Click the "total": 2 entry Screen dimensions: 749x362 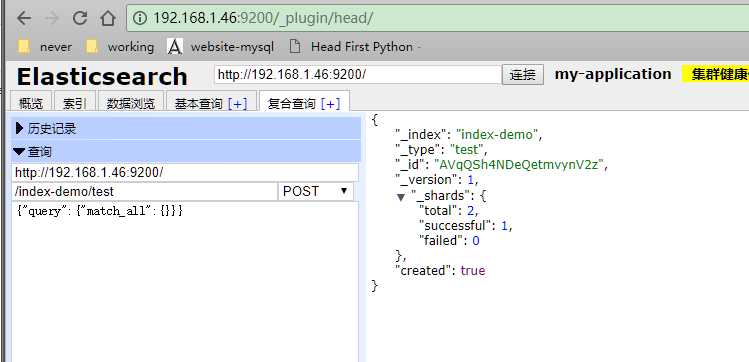point(448,210)
